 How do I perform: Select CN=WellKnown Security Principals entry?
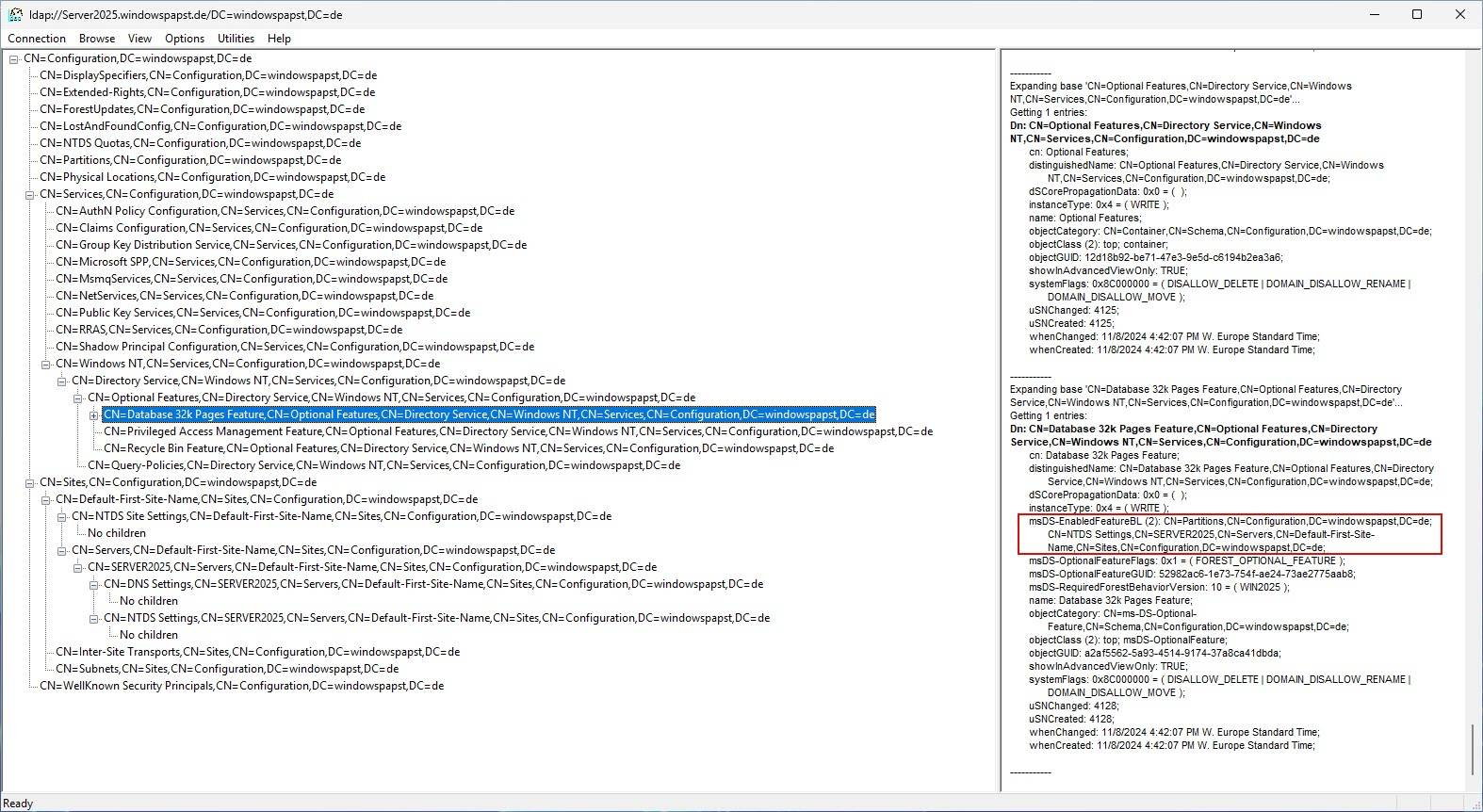[x=241, y=686]
